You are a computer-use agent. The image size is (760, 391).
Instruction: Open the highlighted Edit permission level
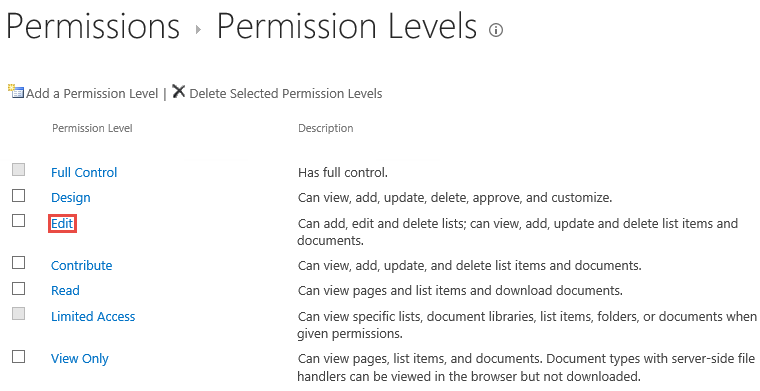(62, 224)
